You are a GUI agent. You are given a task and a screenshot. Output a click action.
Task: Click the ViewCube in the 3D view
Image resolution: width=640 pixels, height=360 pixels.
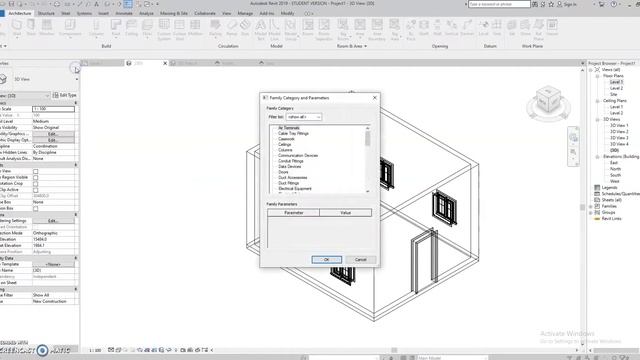click(548, 101)
